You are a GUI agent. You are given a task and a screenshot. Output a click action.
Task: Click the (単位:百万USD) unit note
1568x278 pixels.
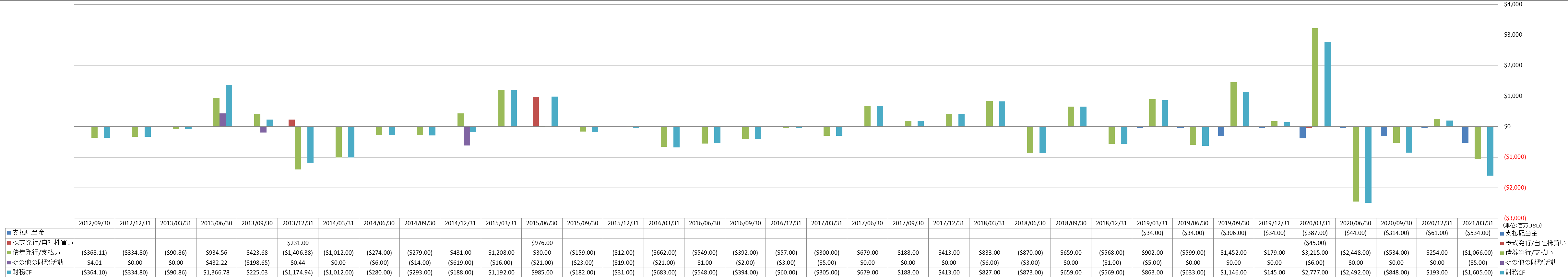coord(1522,226)
